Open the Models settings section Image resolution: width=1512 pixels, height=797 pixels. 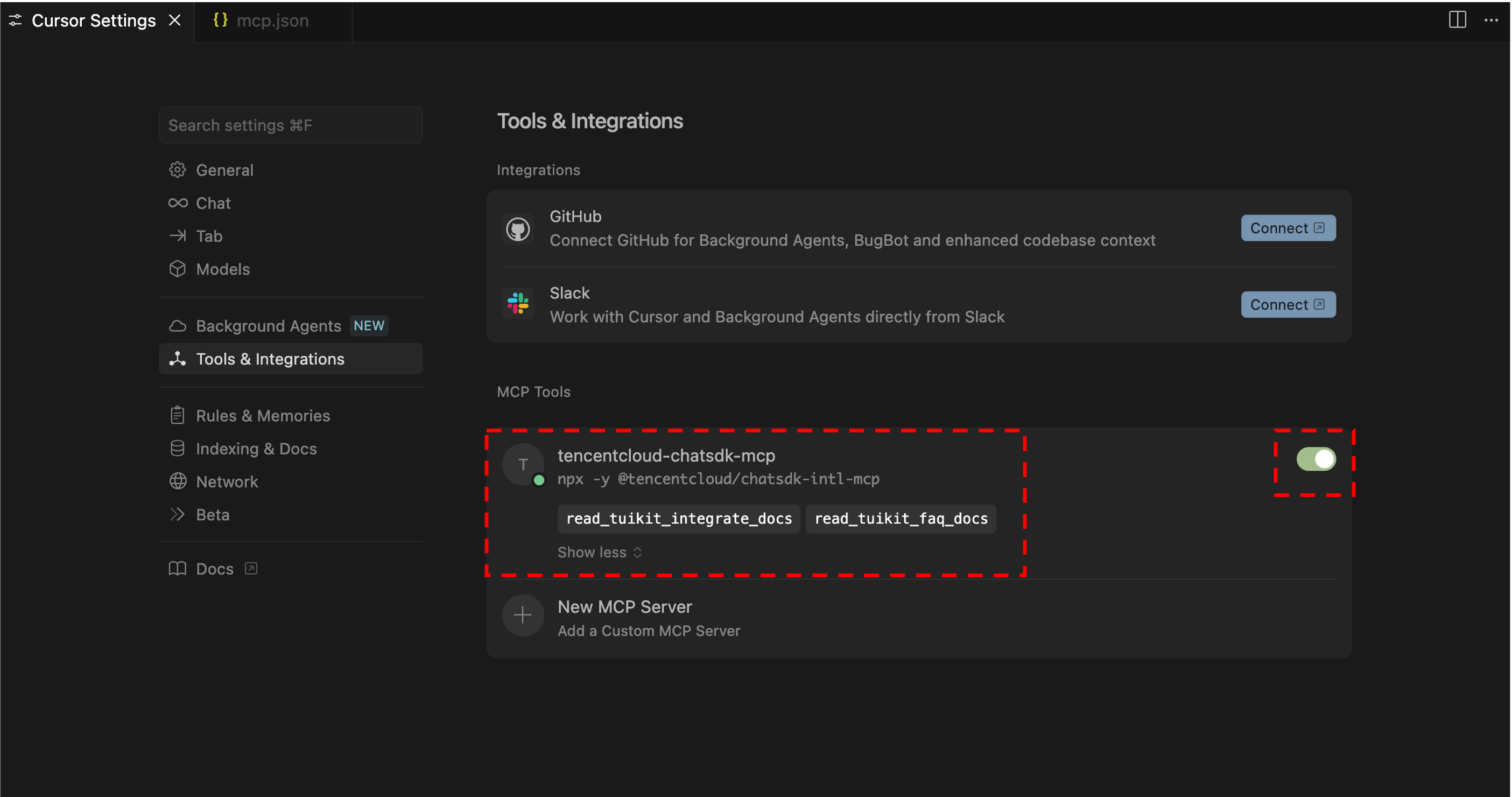291,268
